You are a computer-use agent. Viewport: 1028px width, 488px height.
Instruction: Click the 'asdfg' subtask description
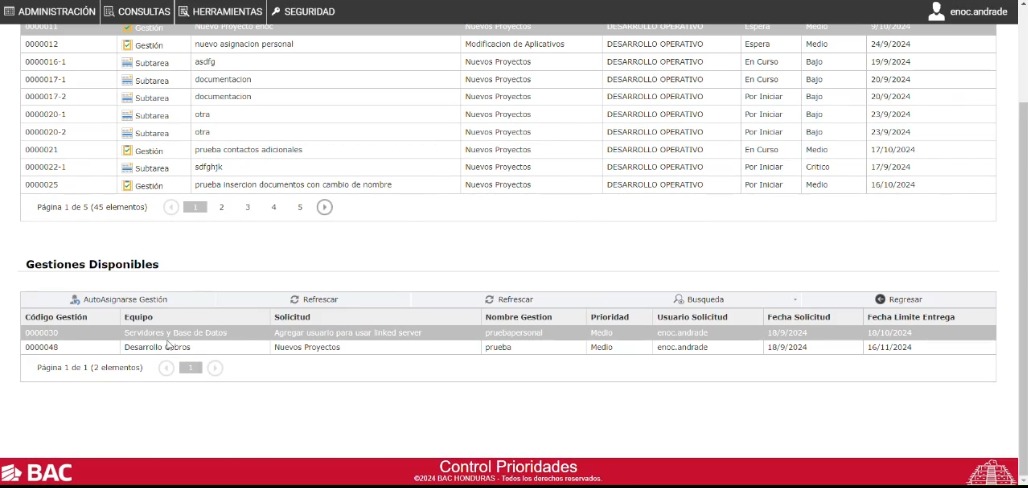pos(205,62)
